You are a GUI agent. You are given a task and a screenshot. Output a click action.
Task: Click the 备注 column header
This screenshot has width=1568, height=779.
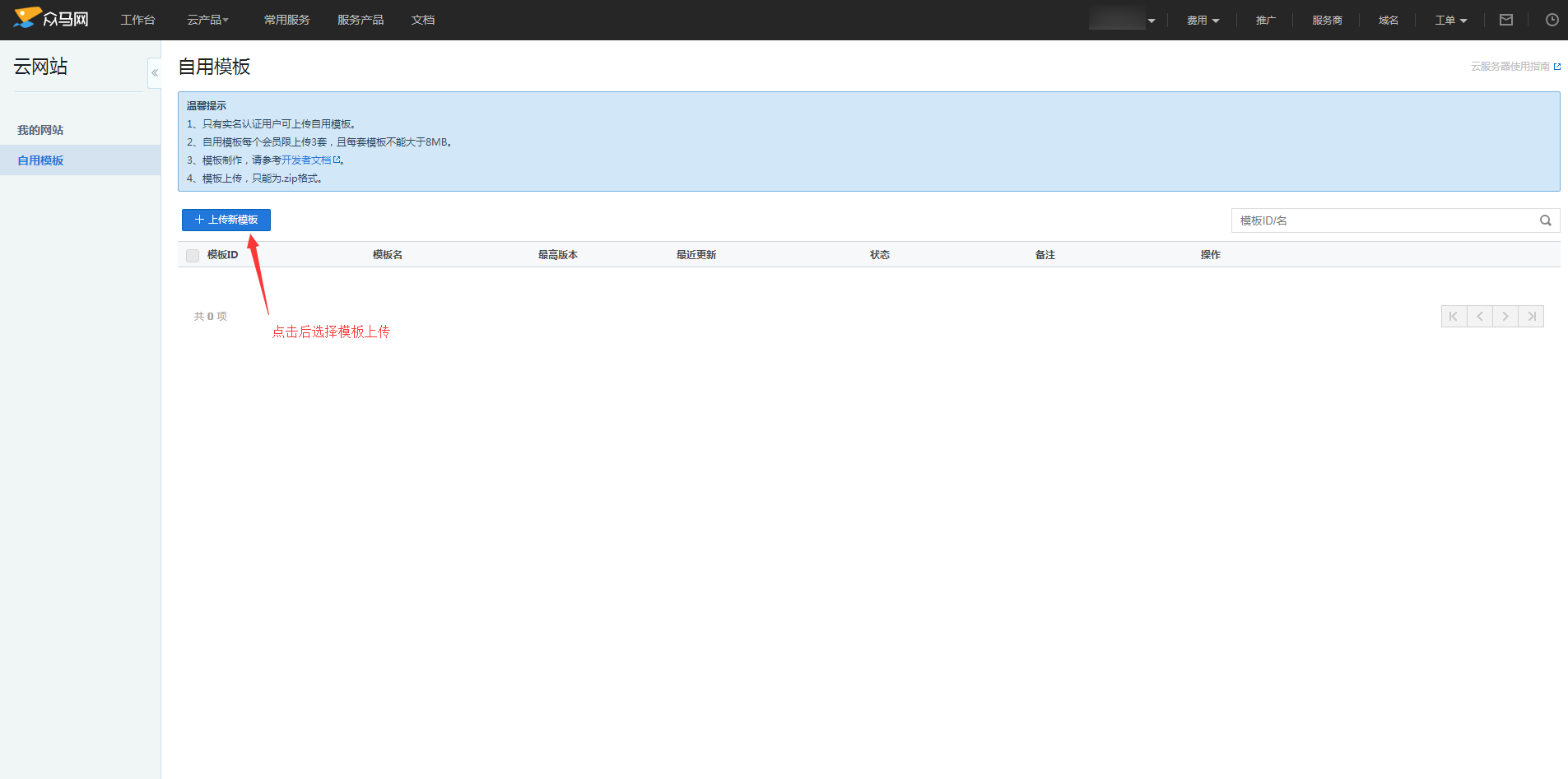point(1045,255)
